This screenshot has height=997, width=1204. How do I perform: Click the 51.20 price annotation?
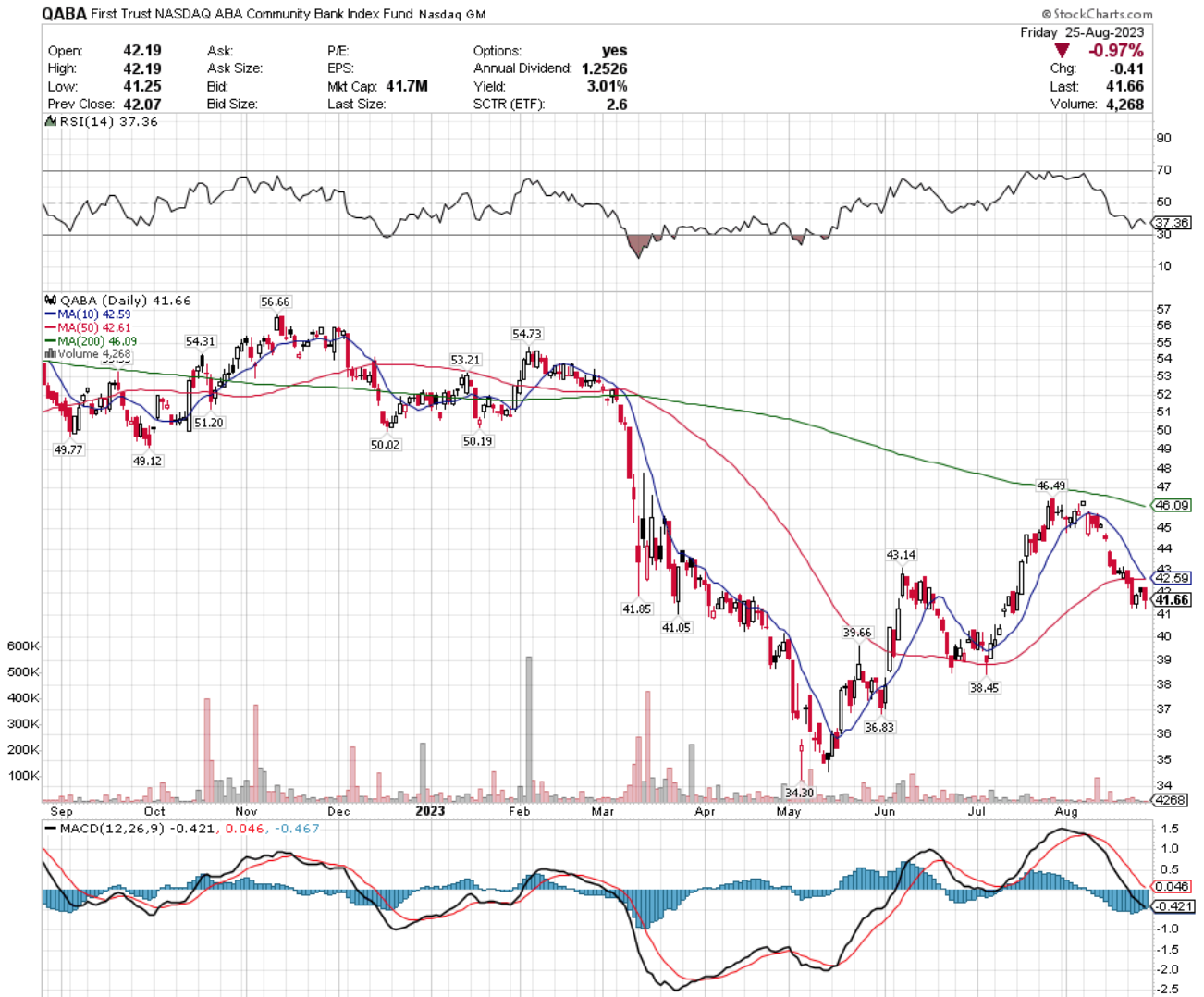[209, 423]
